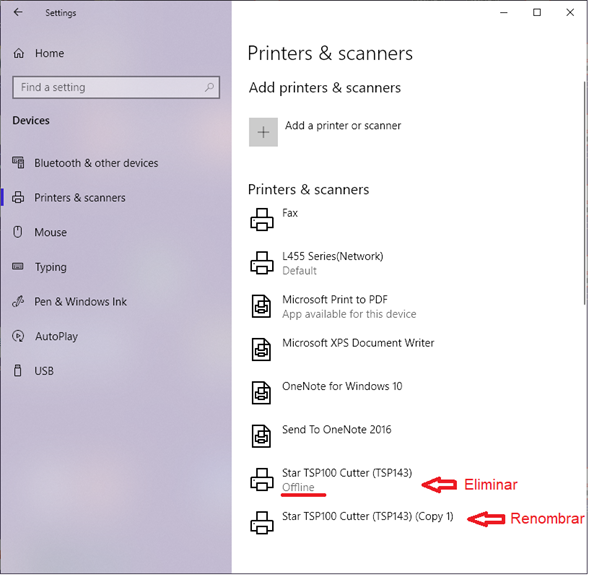Click the AutoPlay sidebar icon
This screenshot has height=577, width=589.
click(x=18, y=336)
